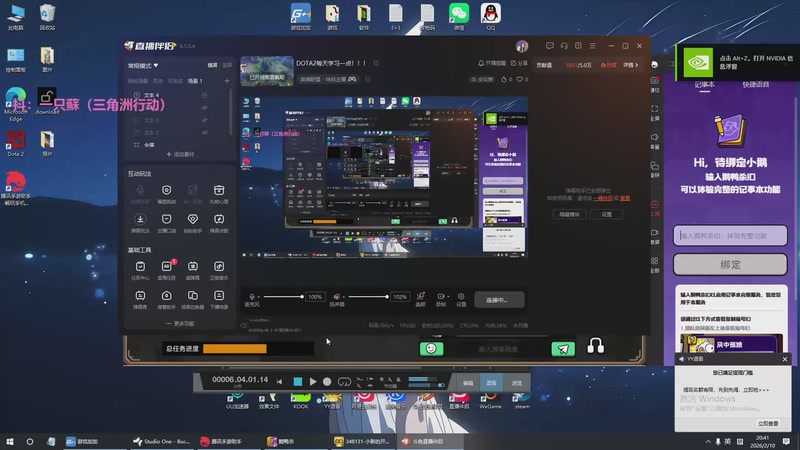Show hidden icons in the Windows tray

pyautogui.click(x=708, y=441)
